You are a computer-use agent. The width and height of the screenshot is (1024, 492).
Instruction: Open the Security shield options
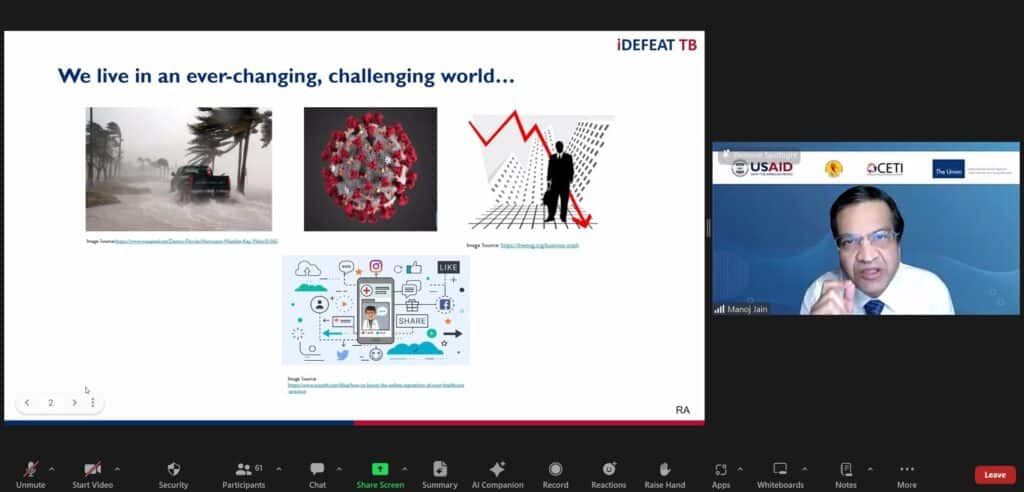(x=173, y=474)
